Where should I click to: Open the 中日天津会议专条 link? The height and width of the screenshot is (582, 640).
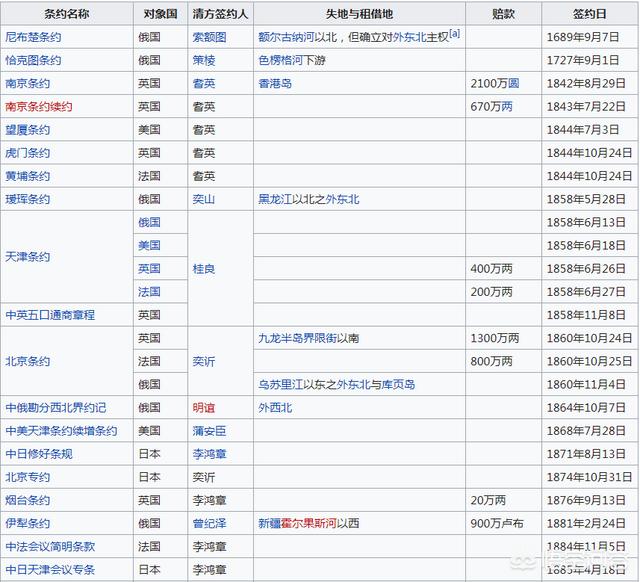pyautogui.click(x=50, y=570)
